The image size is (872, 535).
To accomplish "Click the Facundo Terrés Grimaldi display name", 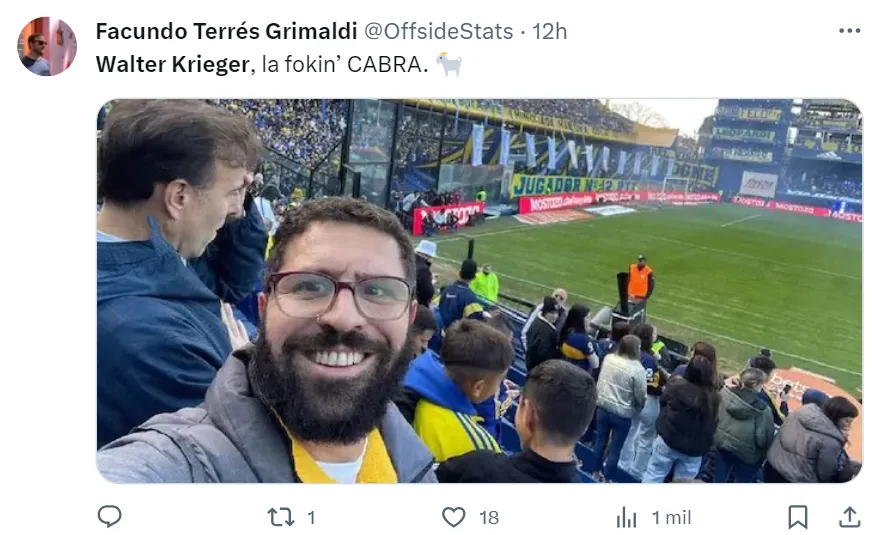I will tap(226, 31).
